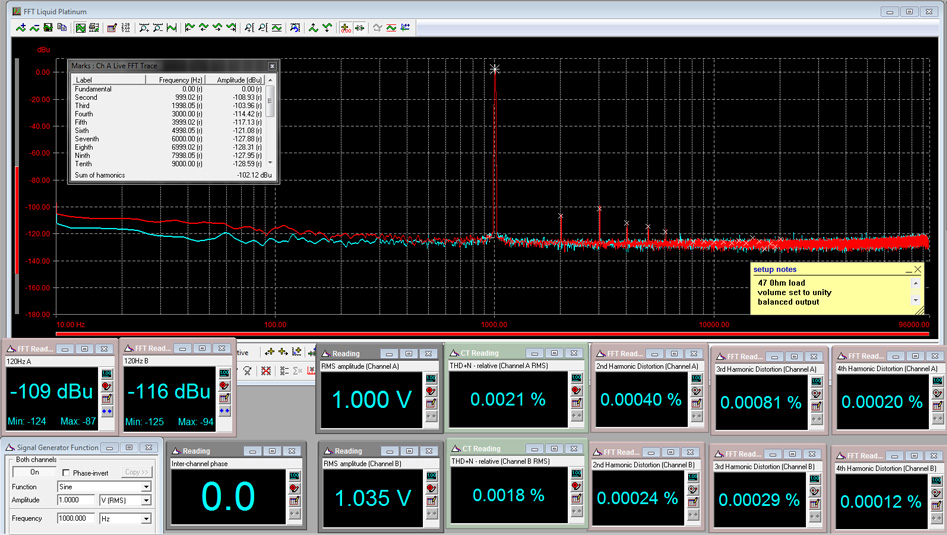Image resolution: width=947 pixels, height=535 pixels.
Task: Click the horizontal double-arrow span icon in toolbar
Action: click(x=359, y=28)
